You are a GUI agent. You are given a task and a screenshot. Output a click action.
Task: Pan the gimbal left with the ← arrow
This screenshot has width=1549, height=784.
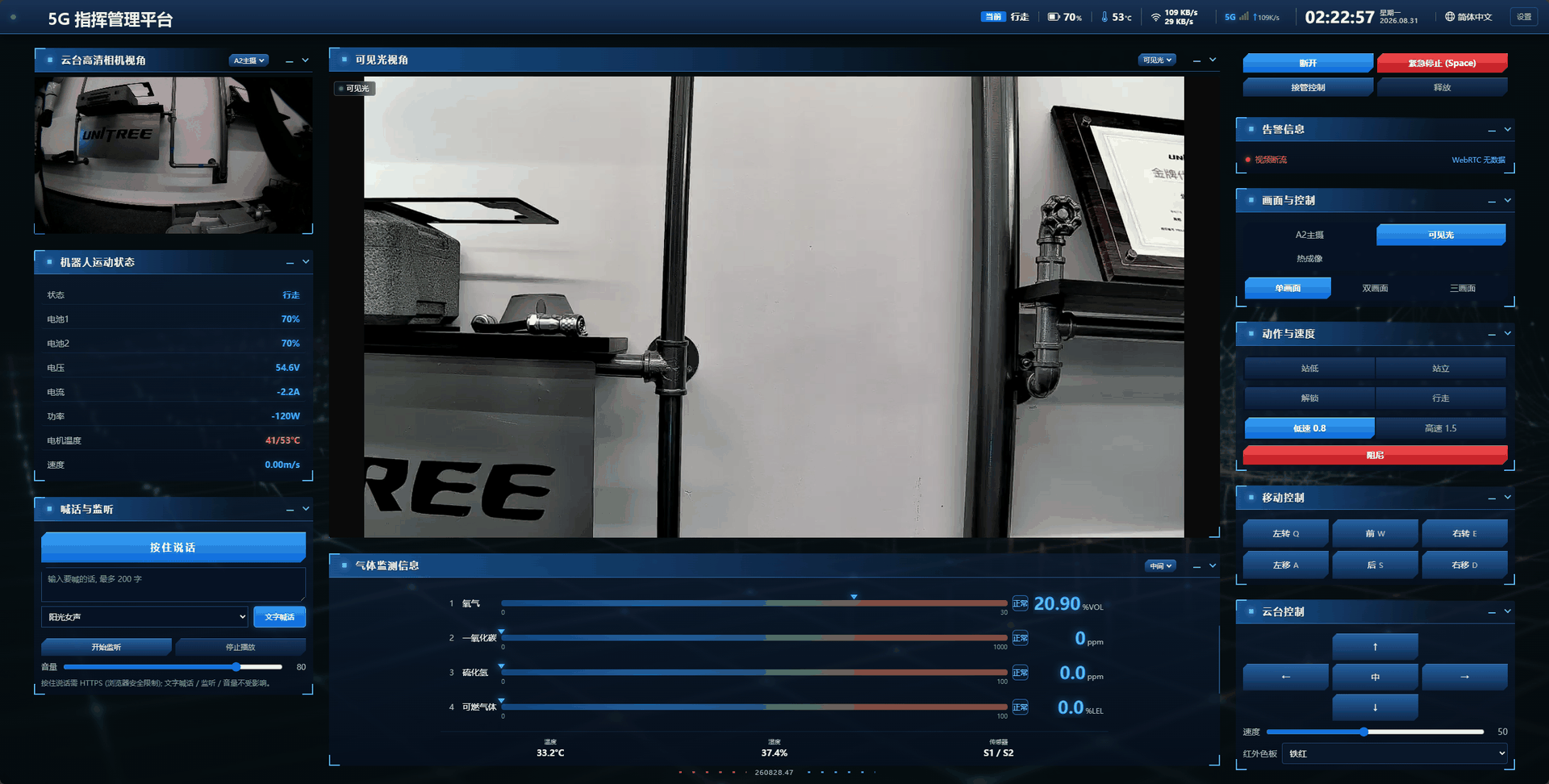pos(1286,677)
